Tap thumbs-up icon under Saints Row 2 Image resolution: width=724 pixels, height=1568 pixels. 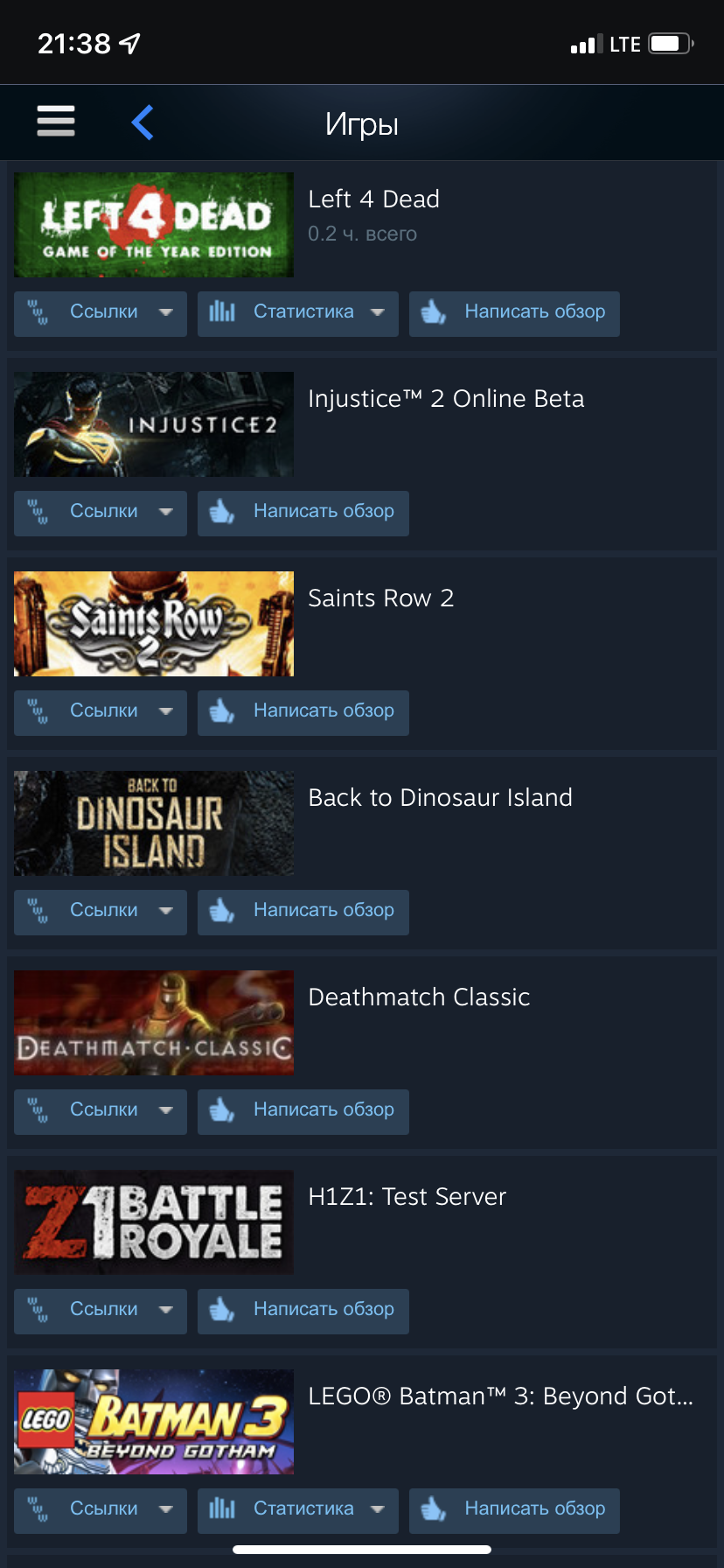[x=222, y=710]
